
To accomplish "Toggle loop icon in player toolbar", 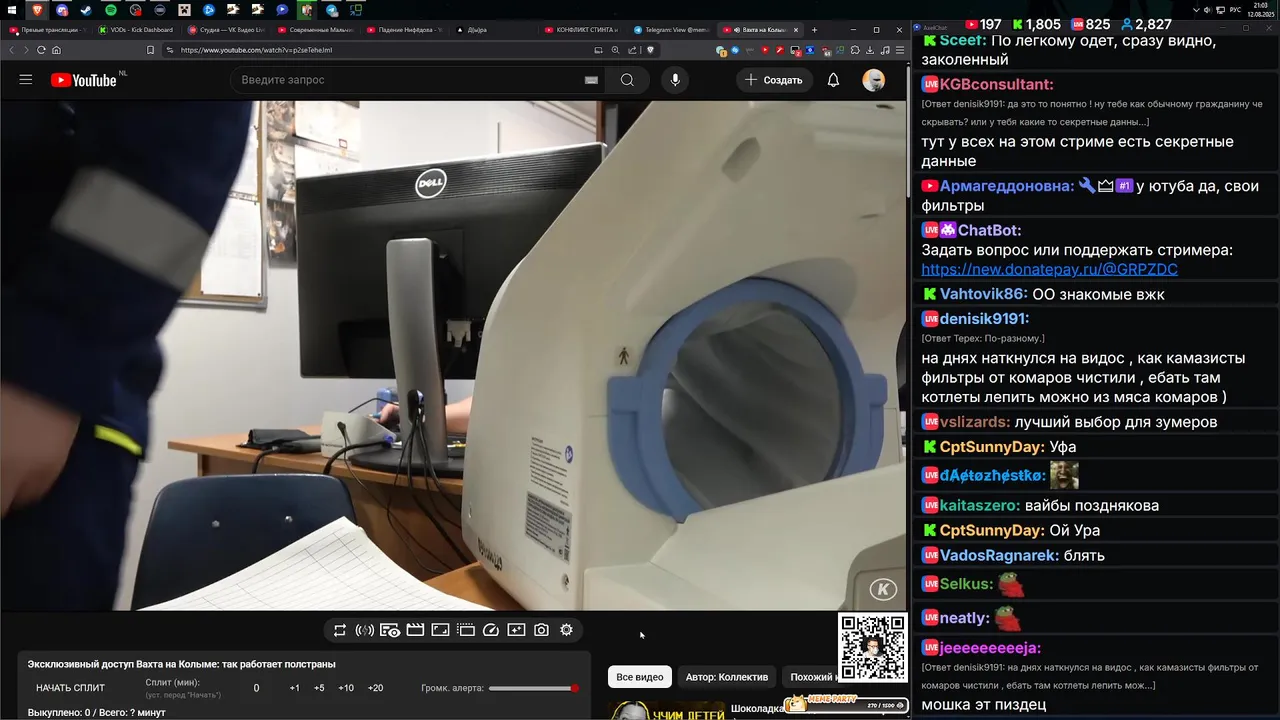I will coord(340,630).
